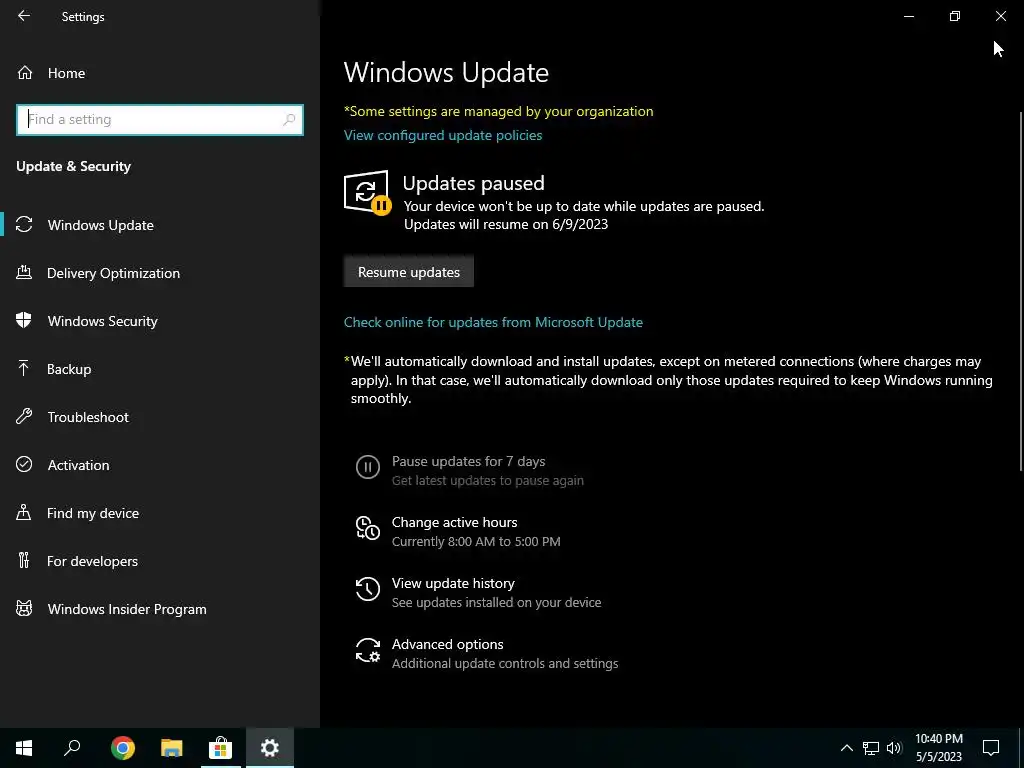Click the pause circle icon beside Pause updates
Viewport: 1024px width, 768px height.
point(368,467)
